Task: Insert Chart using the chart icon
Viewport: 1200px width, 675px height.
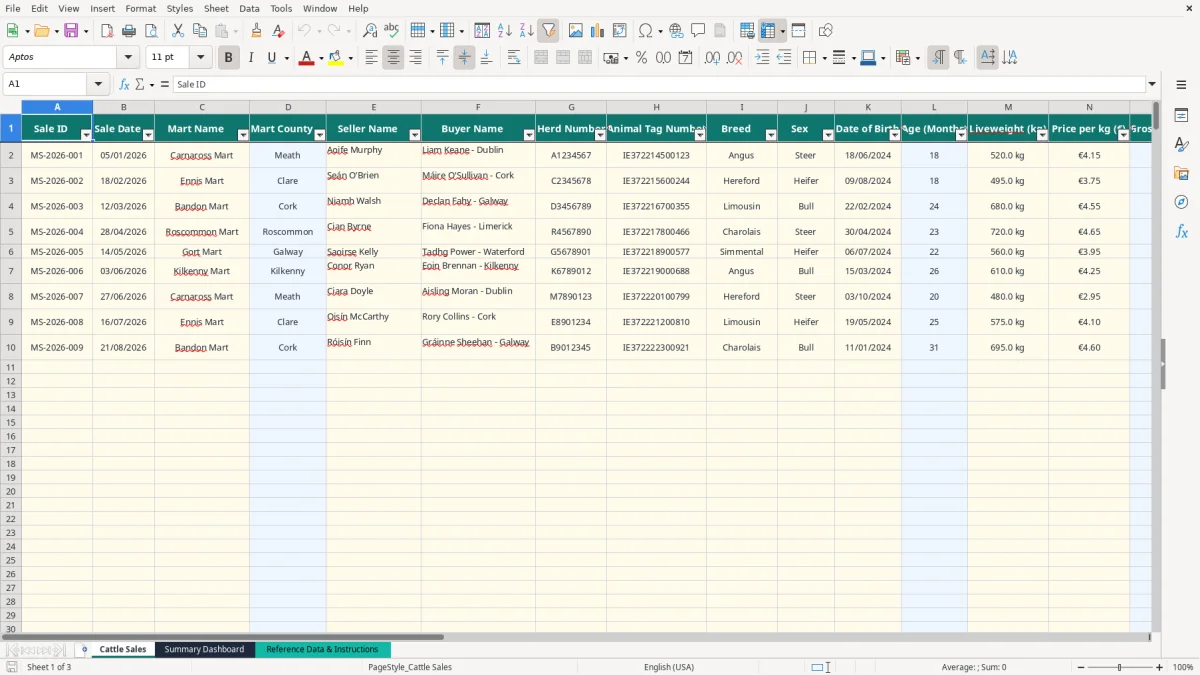Action: tap(598, 31)
